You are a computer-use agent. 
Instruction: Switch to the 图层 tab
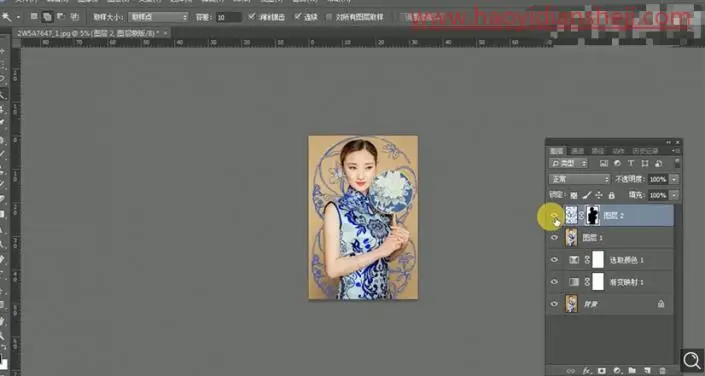pyautogui.click(x=557, y=151)
